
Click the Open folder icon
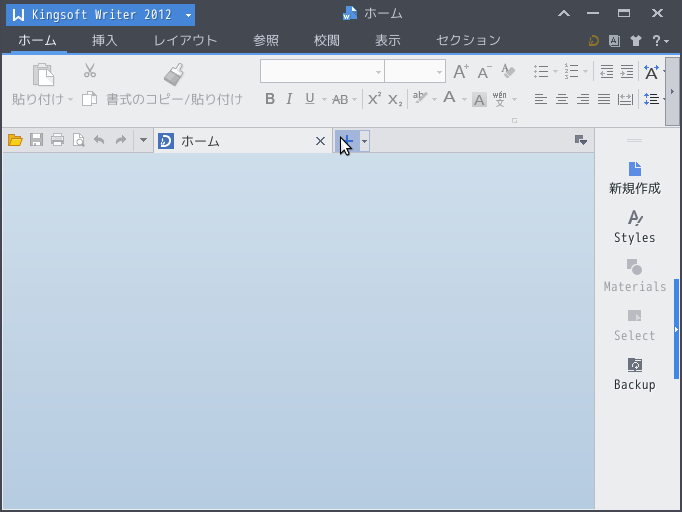coord(15,140)
